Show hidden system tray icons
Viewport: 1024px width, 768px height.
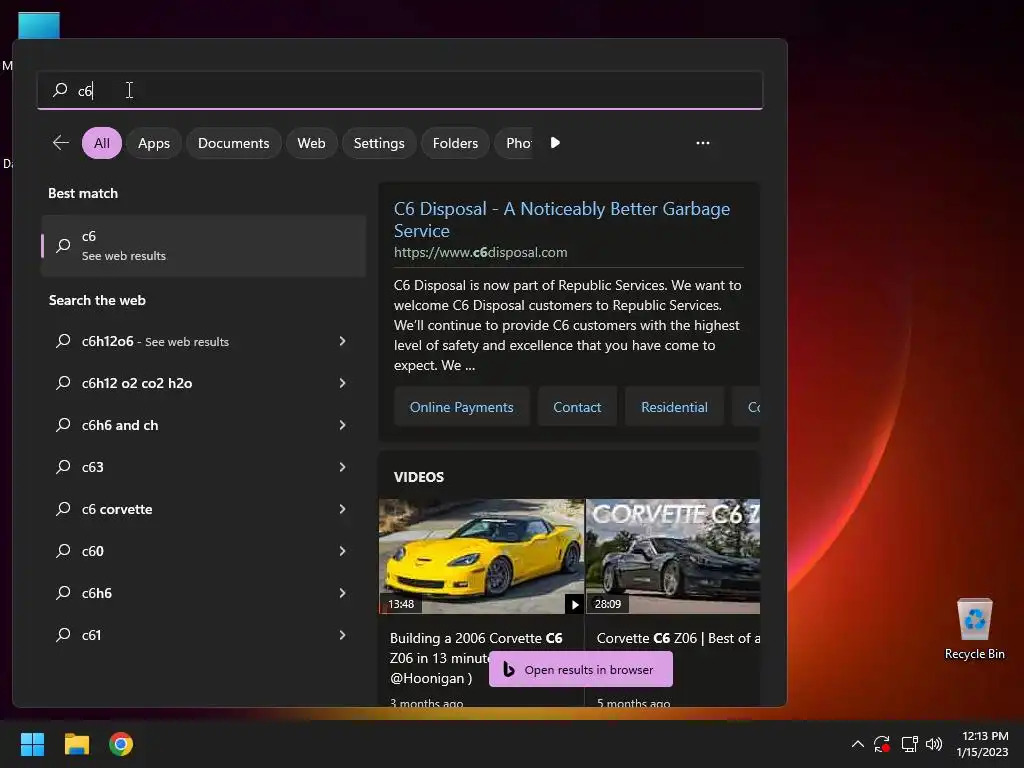coord(857,744)
